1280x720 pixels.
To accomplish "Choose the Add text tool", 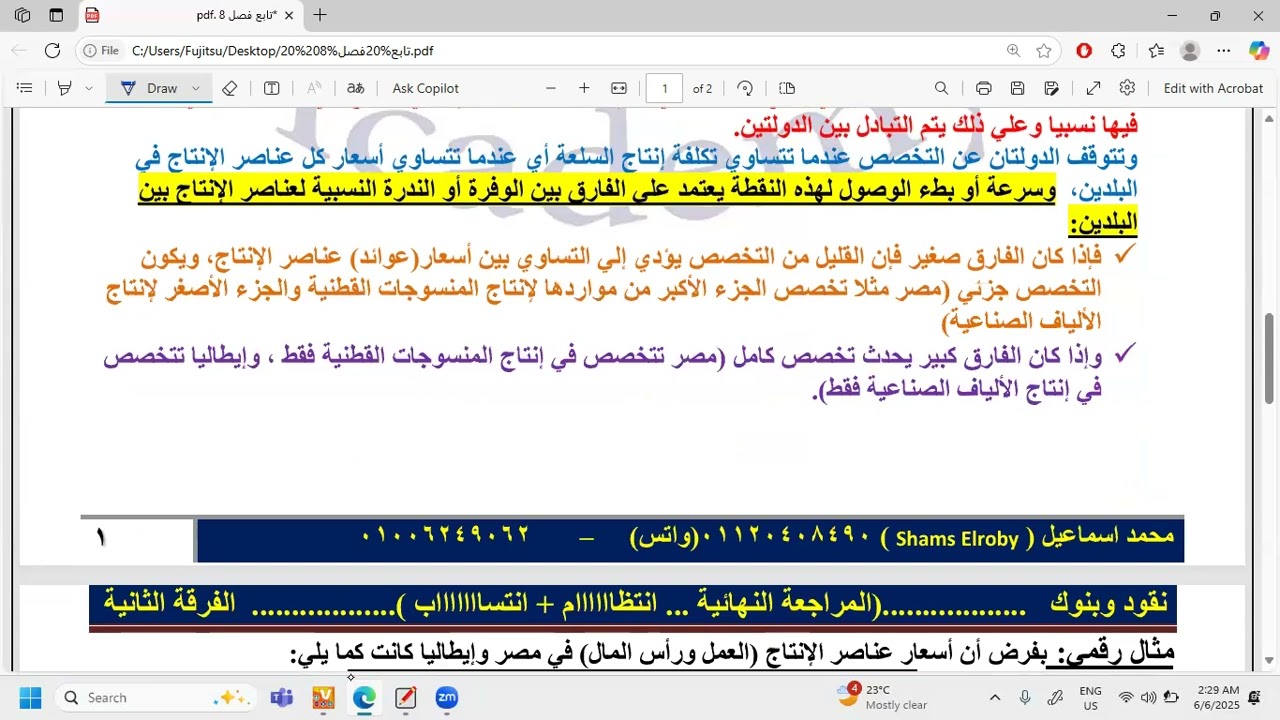I will [271, 88].
